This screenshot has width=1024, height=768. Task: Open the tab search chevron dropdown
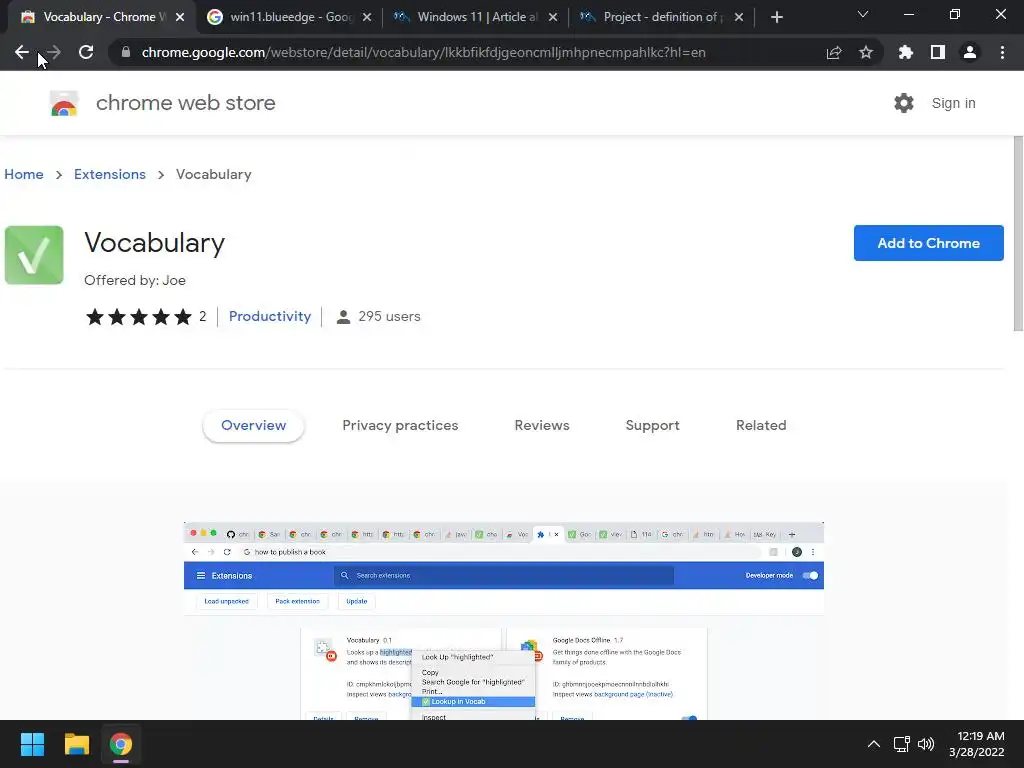863,14
